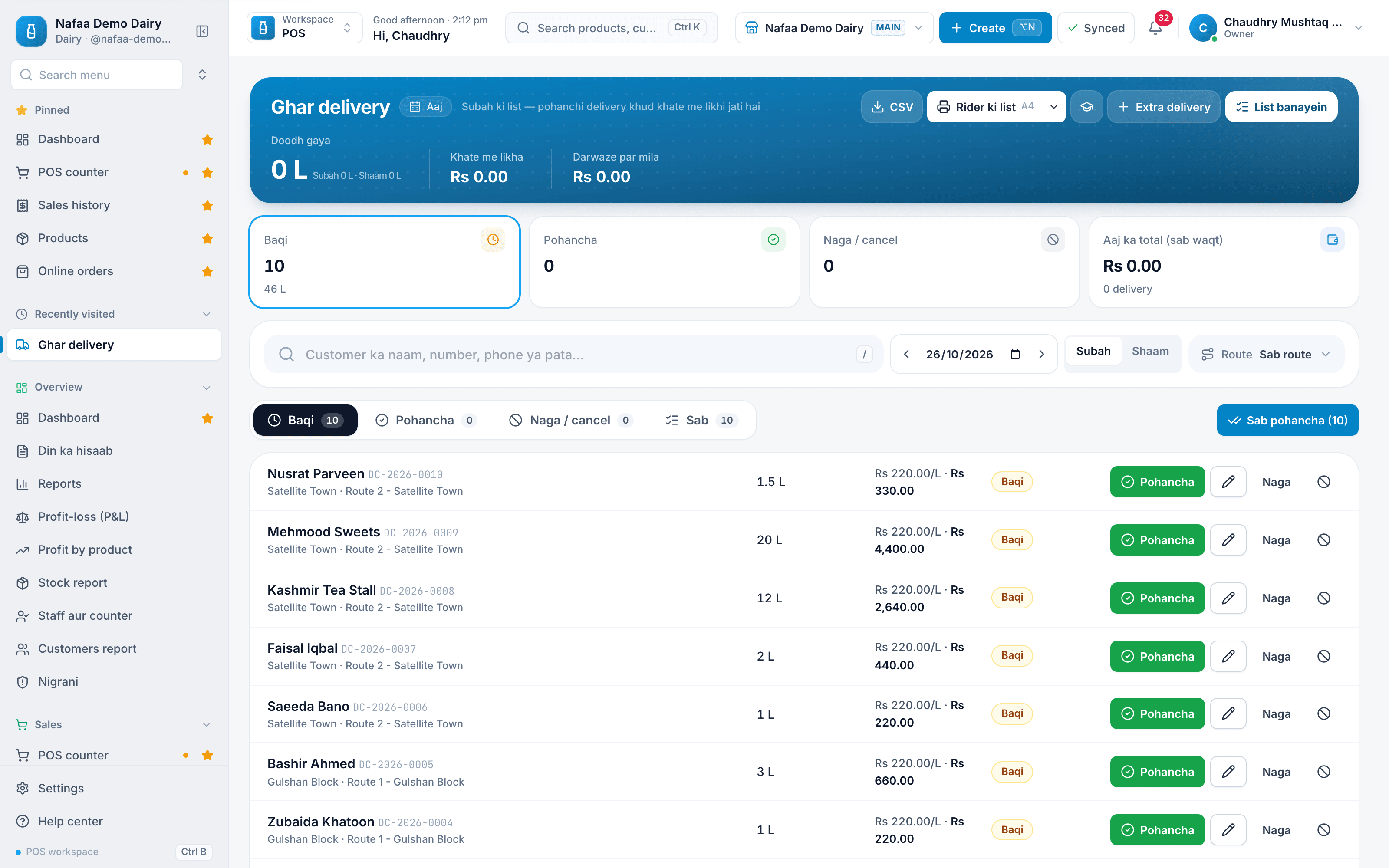
Task: Download the CSV export
Action: [892, 107]
